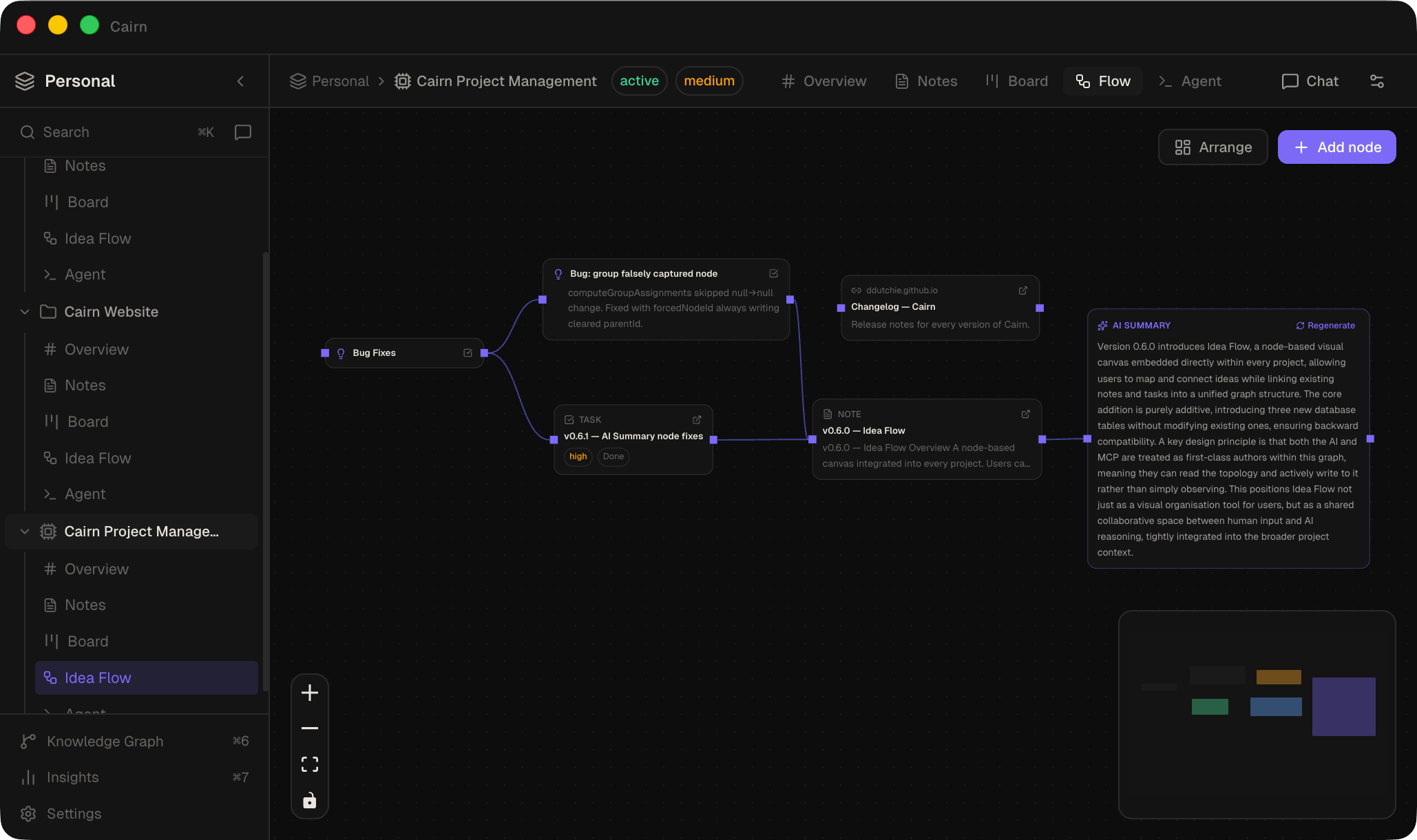Click the Bug Fixes node output handle
This screenshot has height=840, width=1417.
pos(484,353)
